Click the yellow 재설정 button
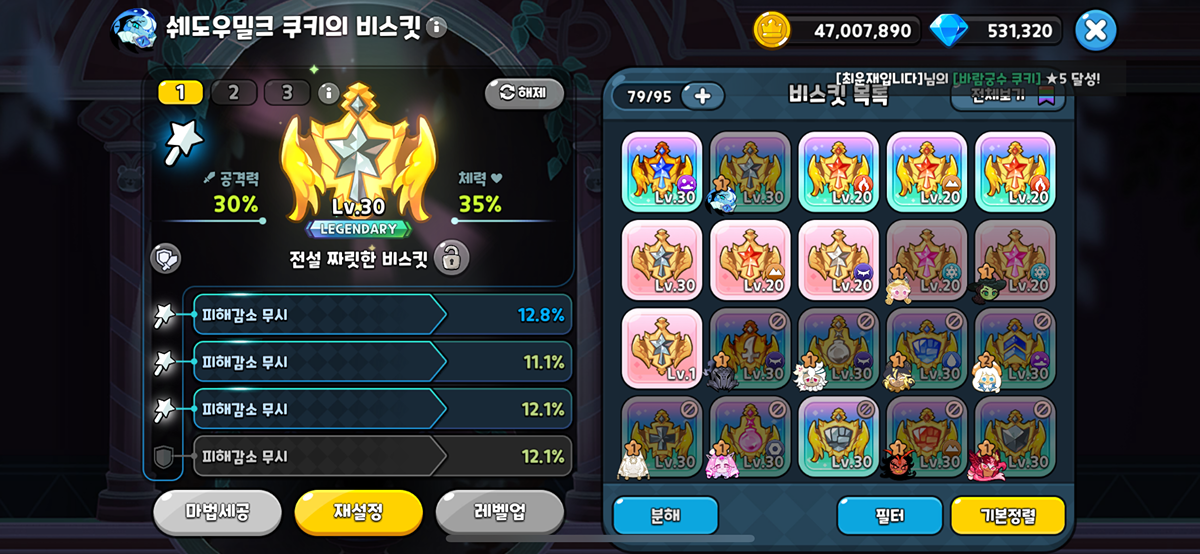 pyautogui.click(x=358, y=512)
